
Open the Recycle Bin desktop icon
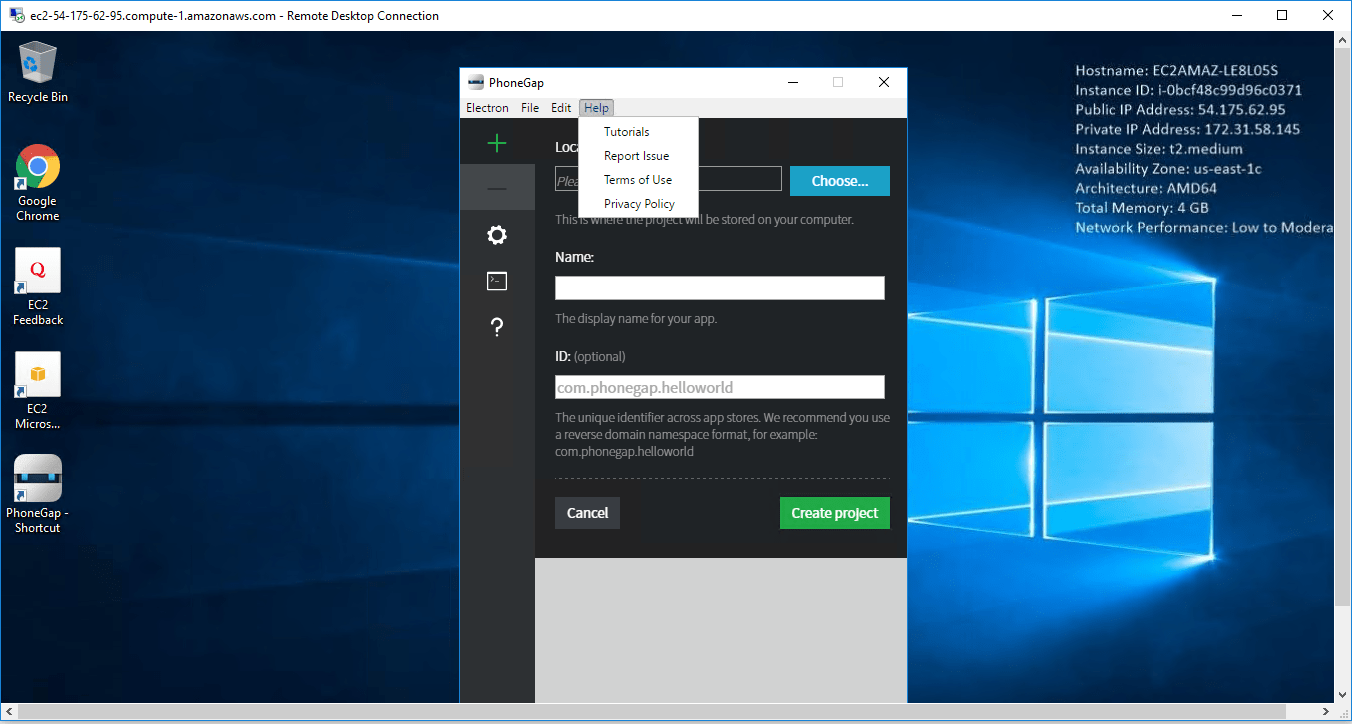38,72
